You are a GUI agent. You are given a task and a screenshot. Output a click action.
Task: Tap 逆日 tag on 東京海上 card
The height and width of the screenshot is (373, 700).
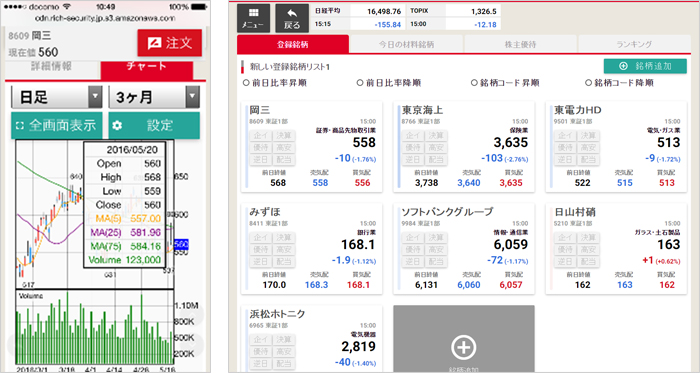[x=413, y=160]
